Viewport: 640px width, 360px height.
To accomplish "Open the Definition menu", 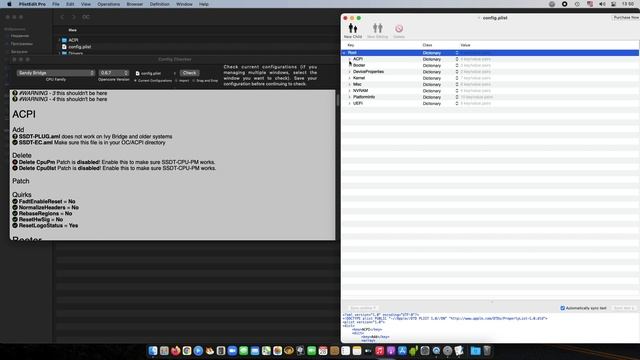I will 160,4.
